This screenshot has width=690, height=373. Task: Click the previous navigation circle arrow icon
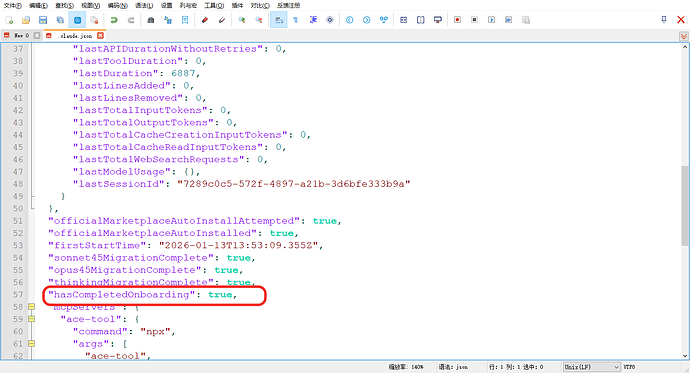point(349,20)
